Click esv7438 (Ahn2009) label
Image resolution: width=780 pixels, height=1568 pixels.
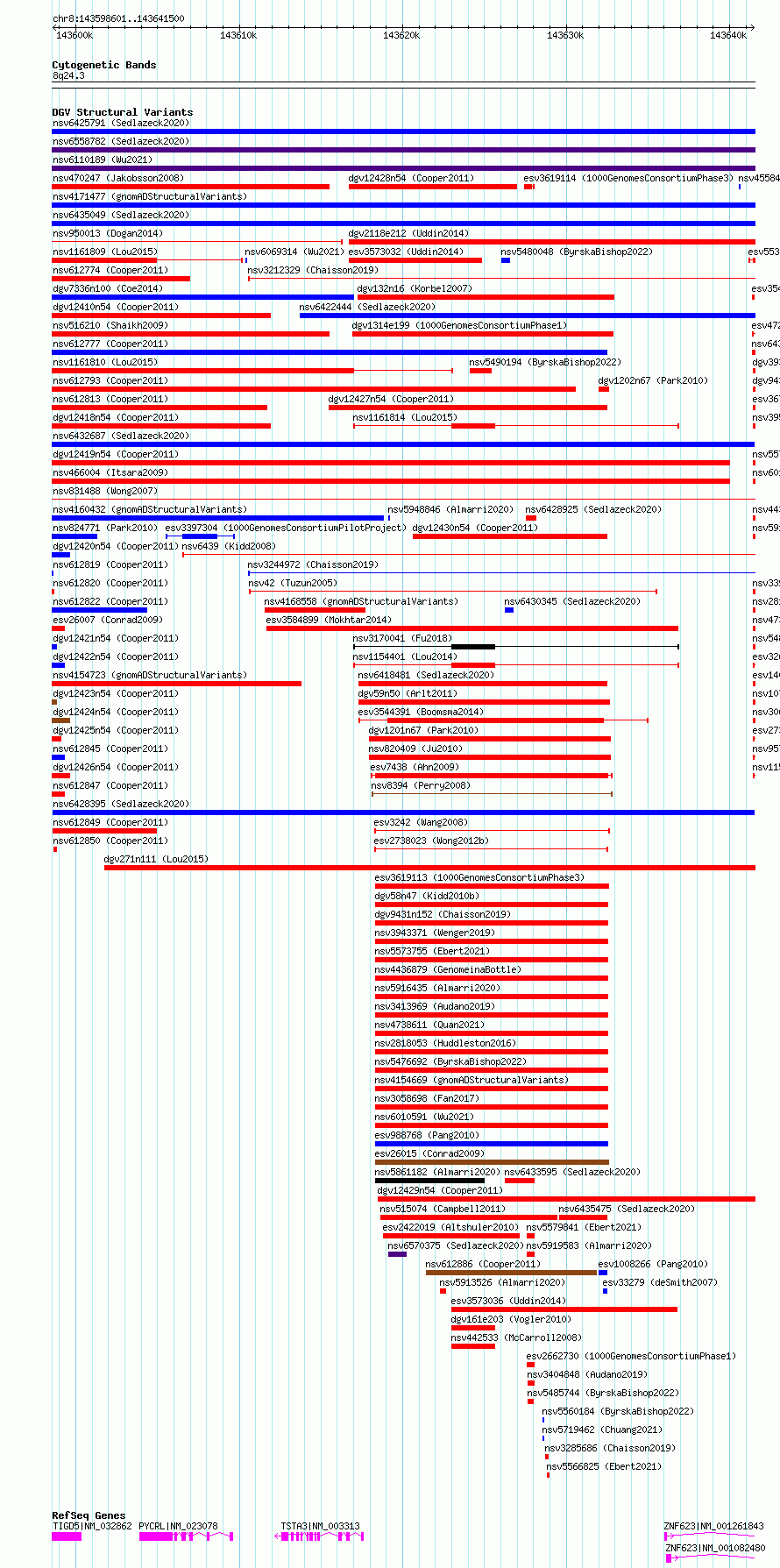tap(415, 767)
